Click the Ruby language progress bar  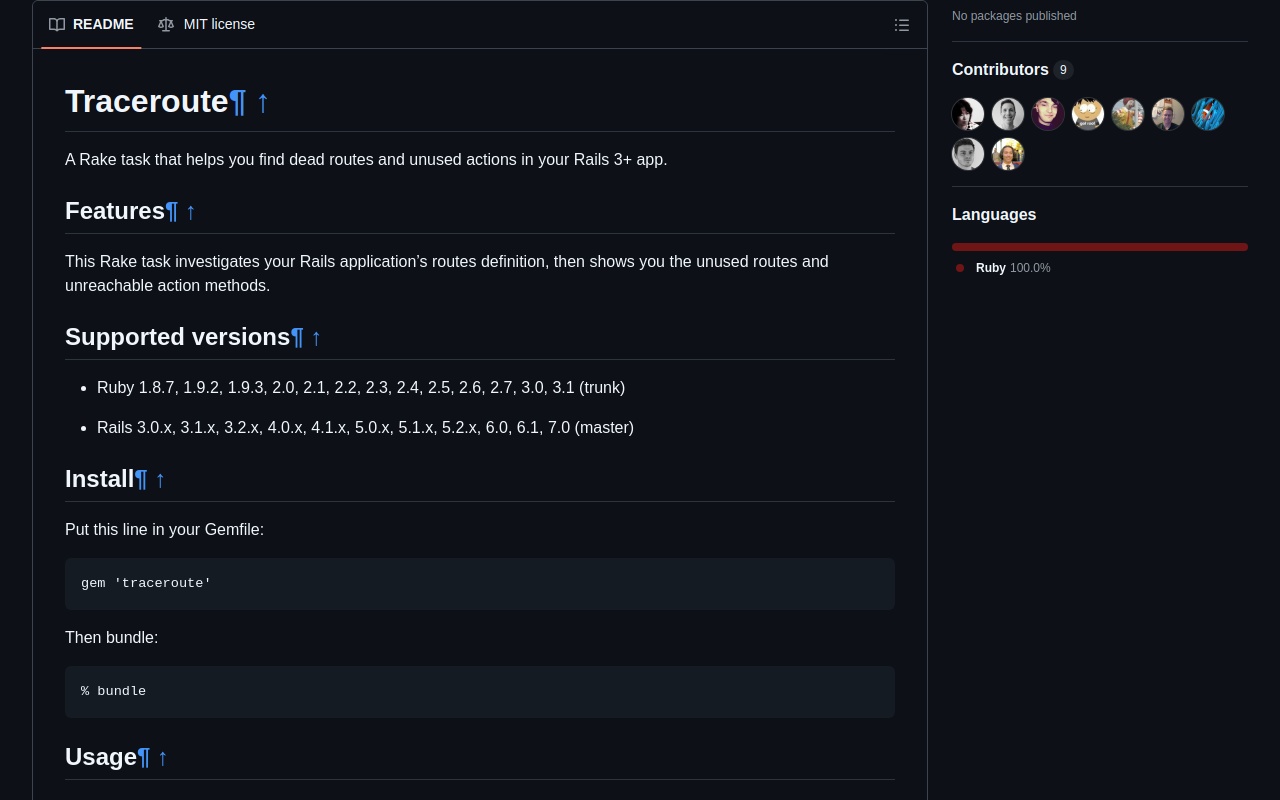[x=1100, y=247]
